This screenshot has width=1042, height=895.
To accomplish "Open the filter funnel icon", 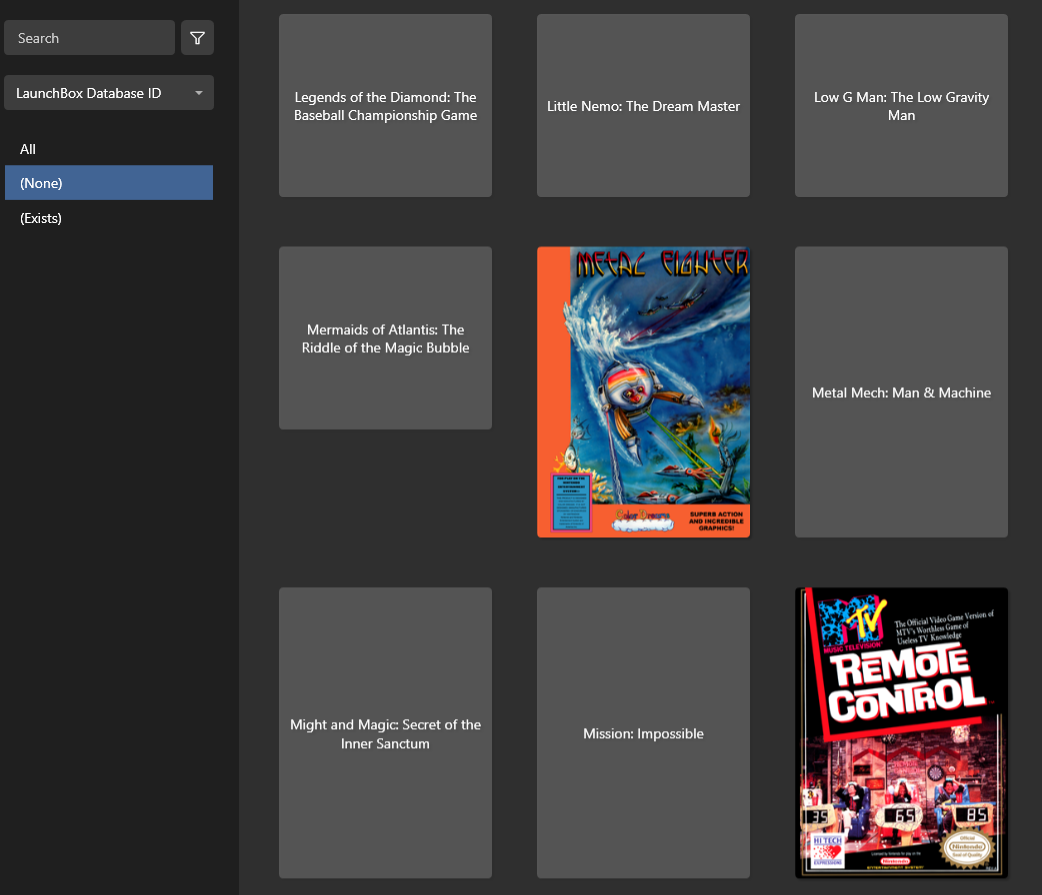I will click(x=197, y=38).
